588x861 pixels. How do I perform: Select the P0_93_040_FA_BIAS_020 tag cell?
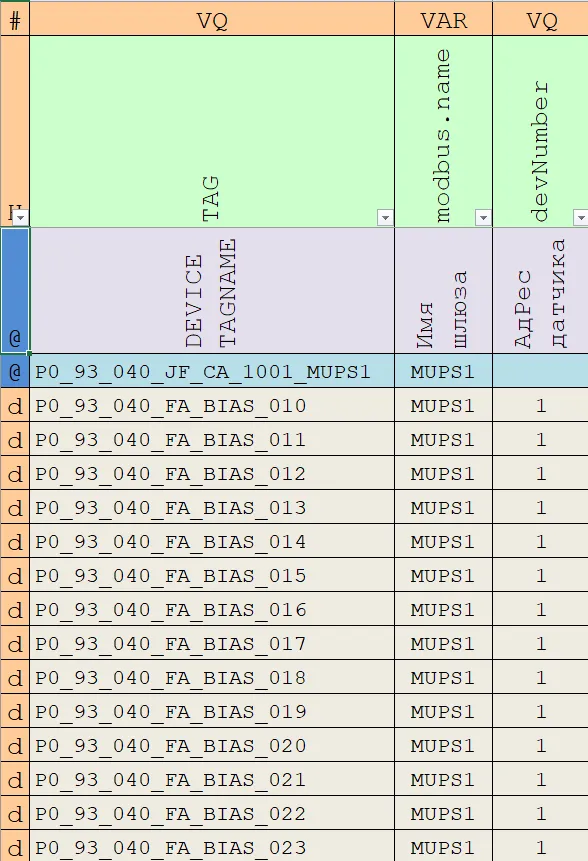[212, 746]
